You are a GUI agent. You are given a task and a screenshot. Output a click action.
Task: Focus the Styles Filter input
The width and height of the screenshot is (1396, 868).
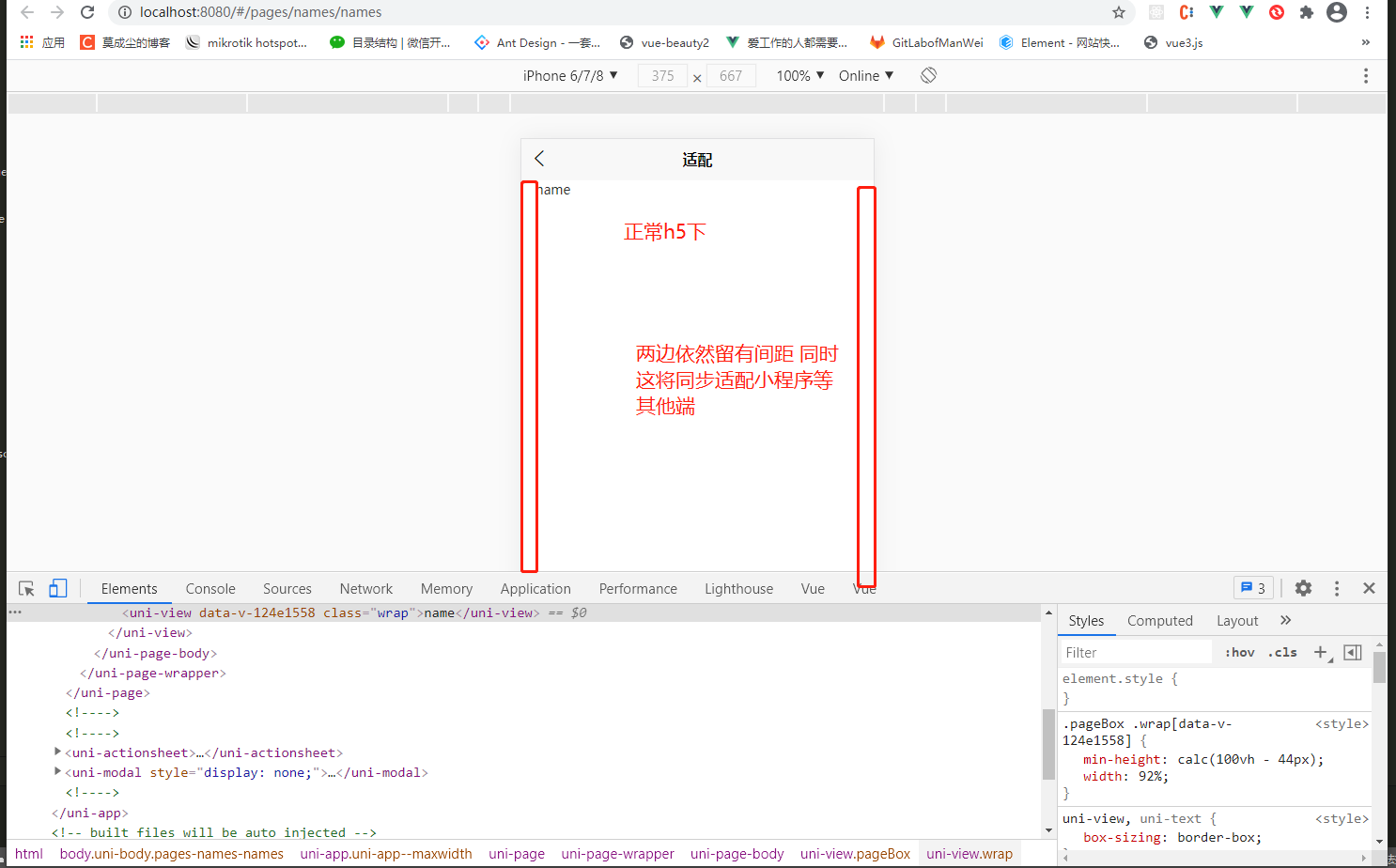(1137, 653)
